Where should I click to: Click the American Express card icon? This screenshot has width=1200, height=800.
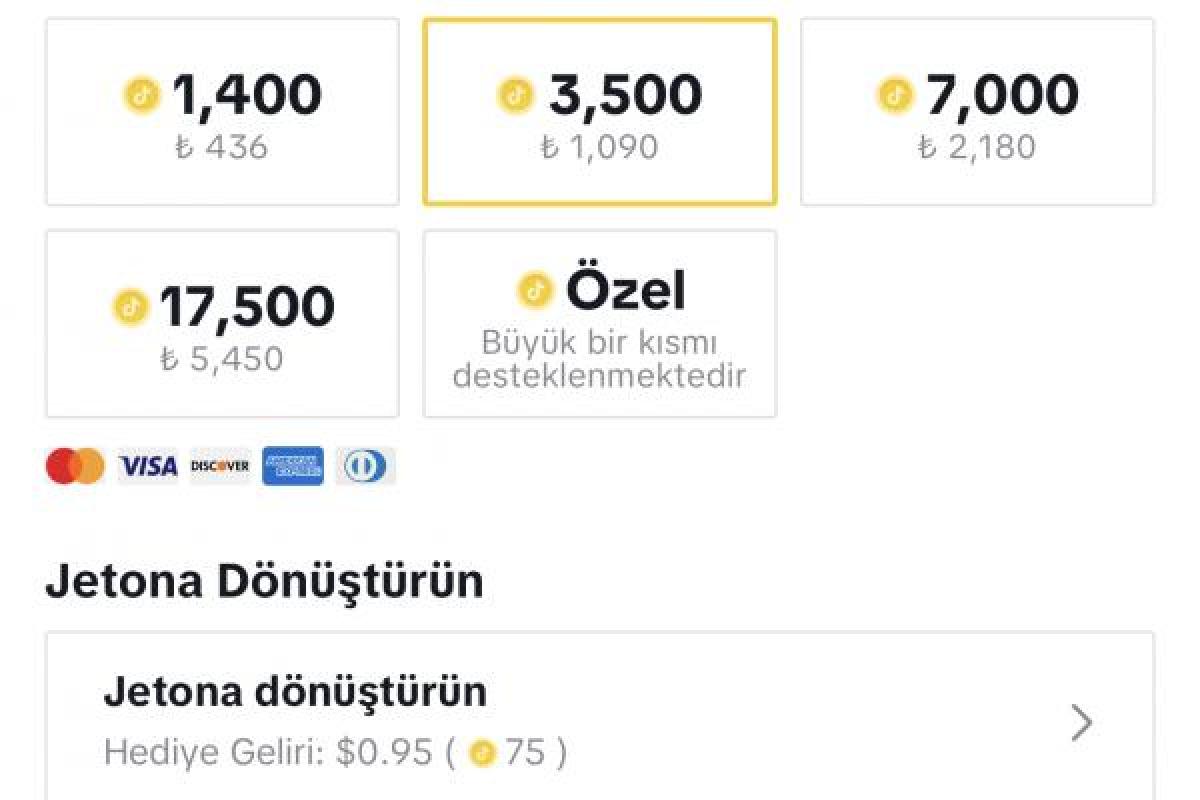(x=293, y=466)
